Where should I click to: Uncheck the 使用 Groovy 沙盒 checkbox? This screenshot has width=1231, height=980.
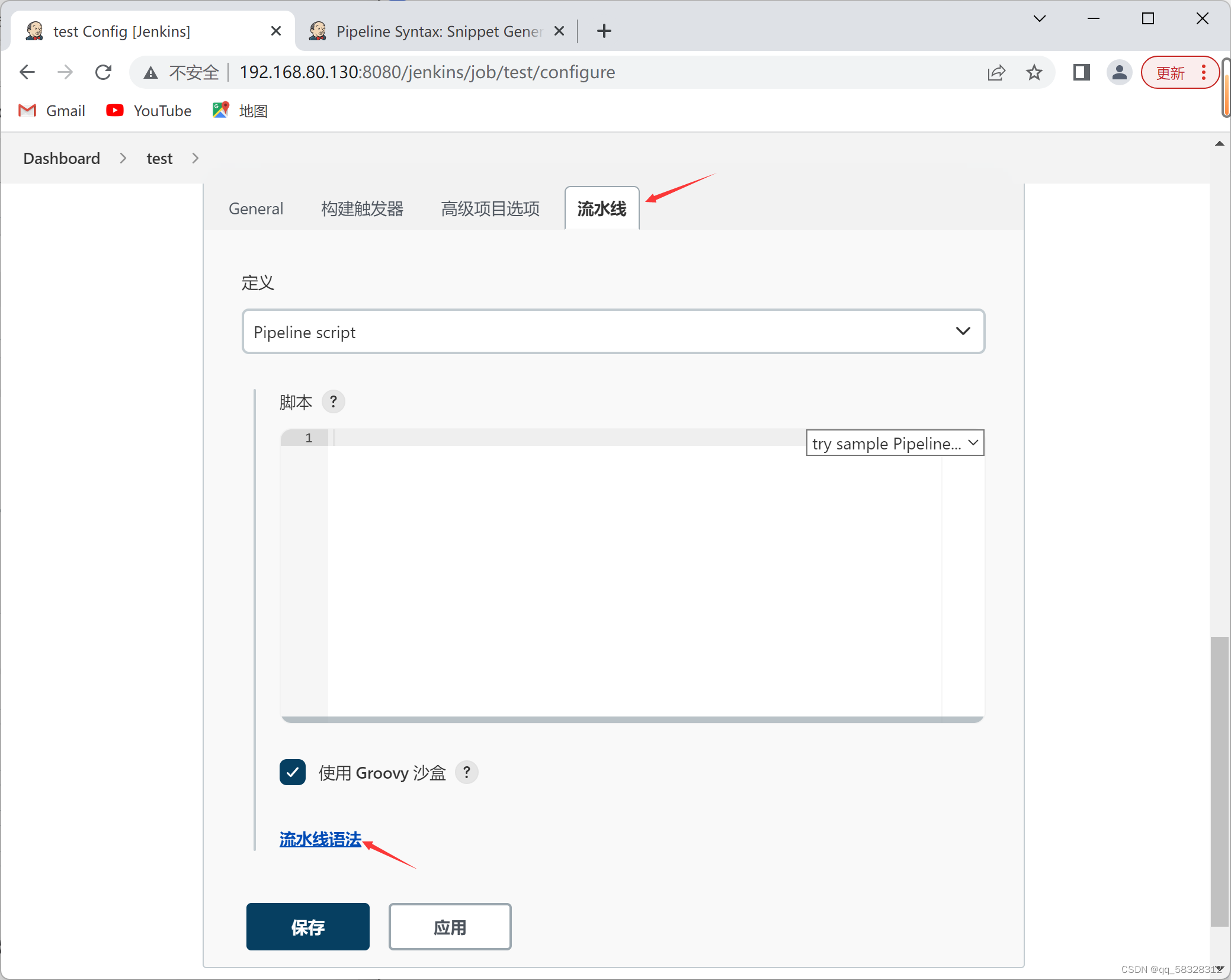[293, 772]
